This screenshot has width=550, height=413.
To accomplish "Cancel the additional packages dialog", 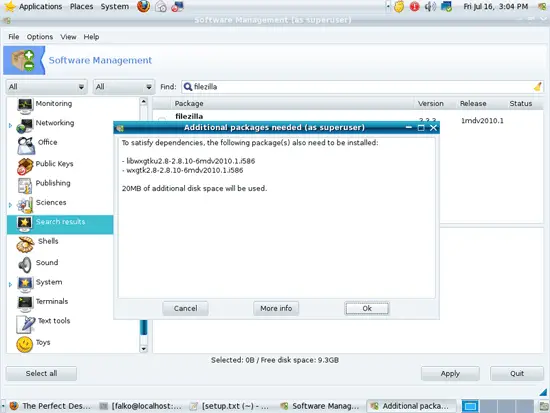I will (185, 308).
